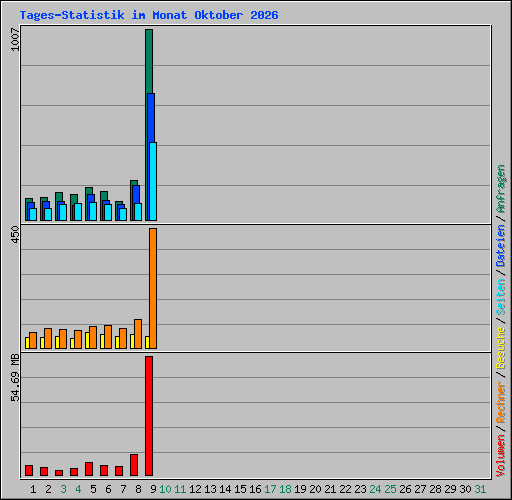Click day label '19' on x-axis

(x=300, y=489)
